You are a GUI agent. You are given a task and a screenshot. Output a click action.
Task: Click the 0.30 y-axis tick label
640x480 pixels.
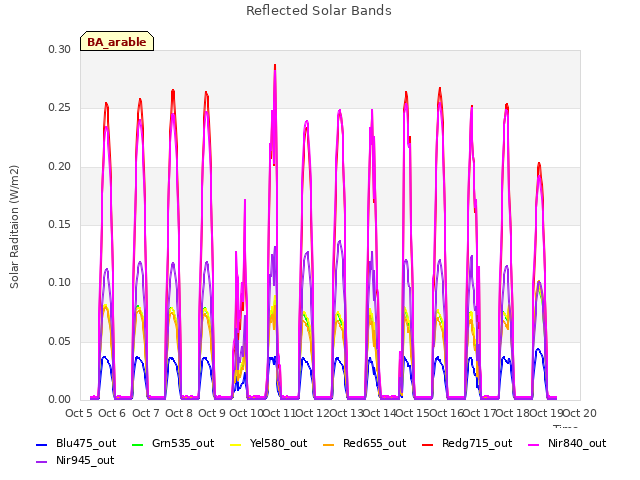tap(59, 49)
